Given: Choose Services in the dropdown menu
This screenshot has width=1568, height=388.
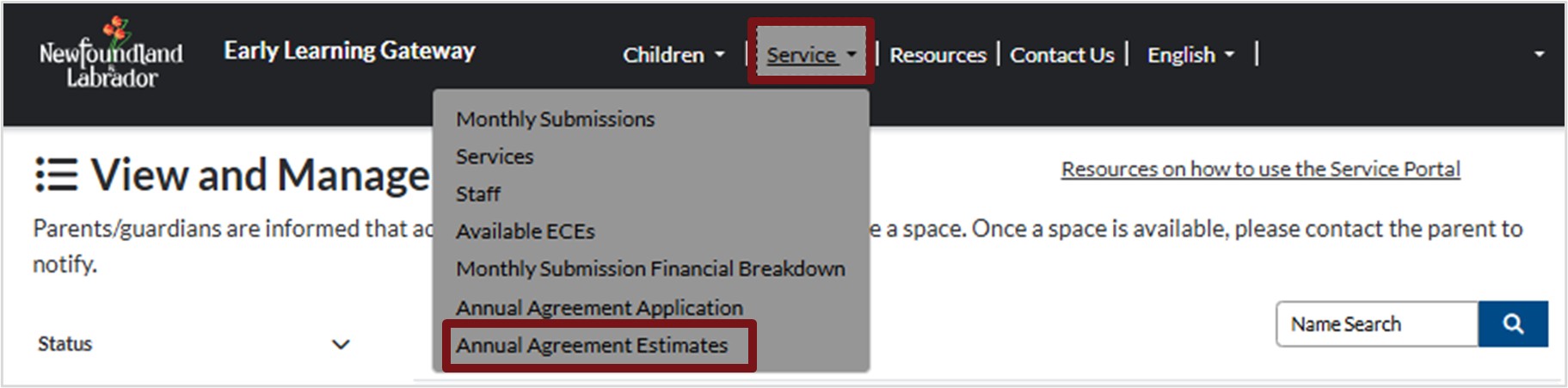Looking at the screenshot, I should [x=495, y=157].
